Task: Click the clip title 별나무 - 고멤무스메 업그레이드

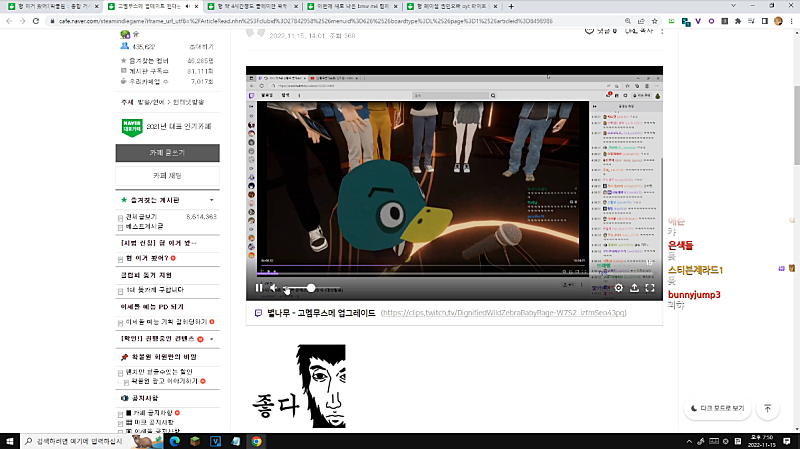Action: (x=321, y=313)
